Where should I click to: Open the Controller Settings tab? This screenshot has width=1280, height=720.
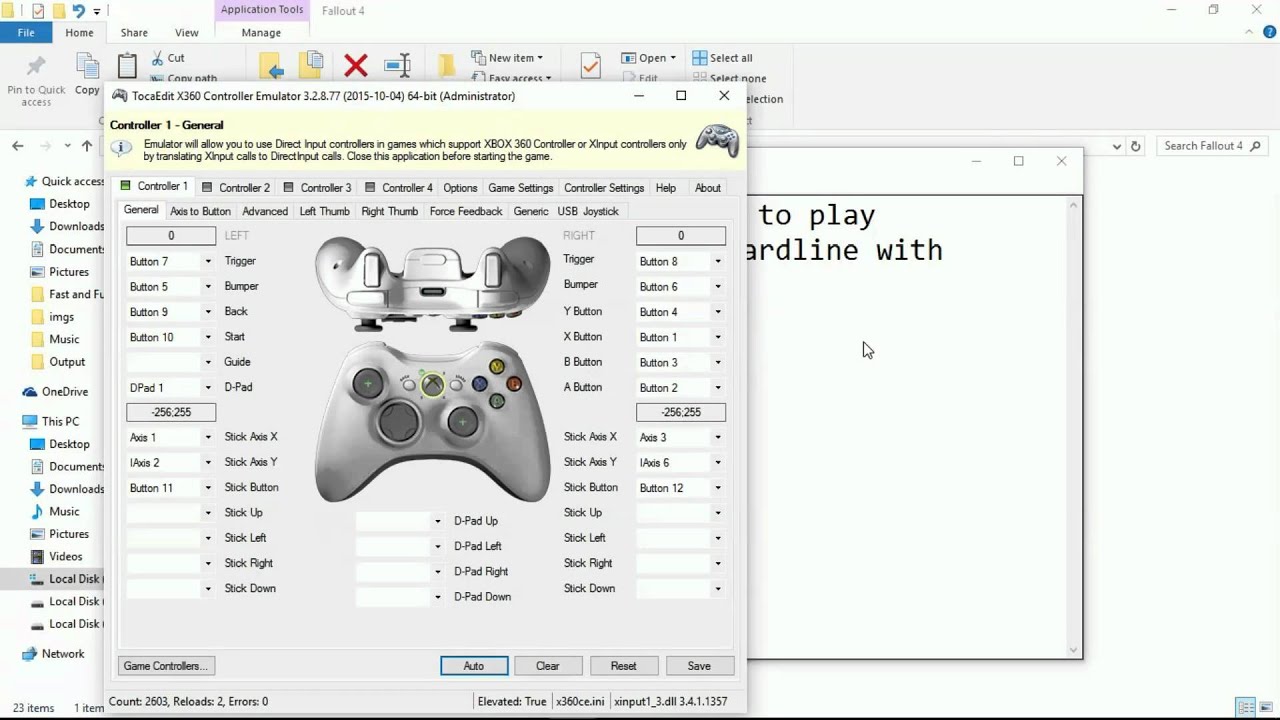click(x=604, y=188)
